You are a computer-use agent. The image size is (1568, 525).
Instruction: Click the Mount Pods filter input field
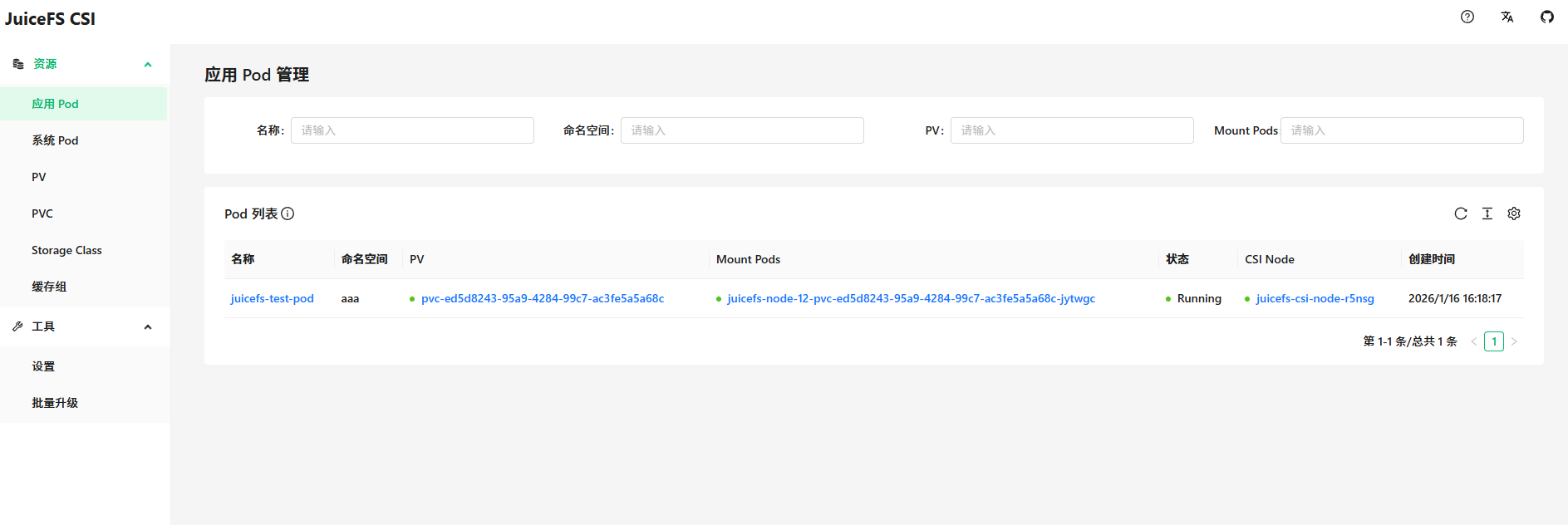tap(1402, 130)
